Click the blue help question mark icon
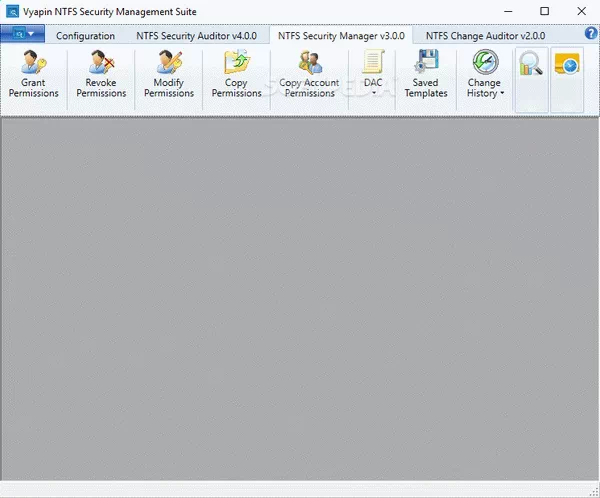Viewport: 600px width, 498px height. [x=591, y=33]
